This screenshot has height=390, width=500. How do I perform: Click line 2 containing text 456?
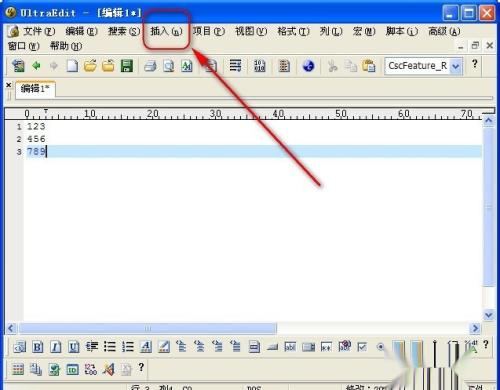36,139
